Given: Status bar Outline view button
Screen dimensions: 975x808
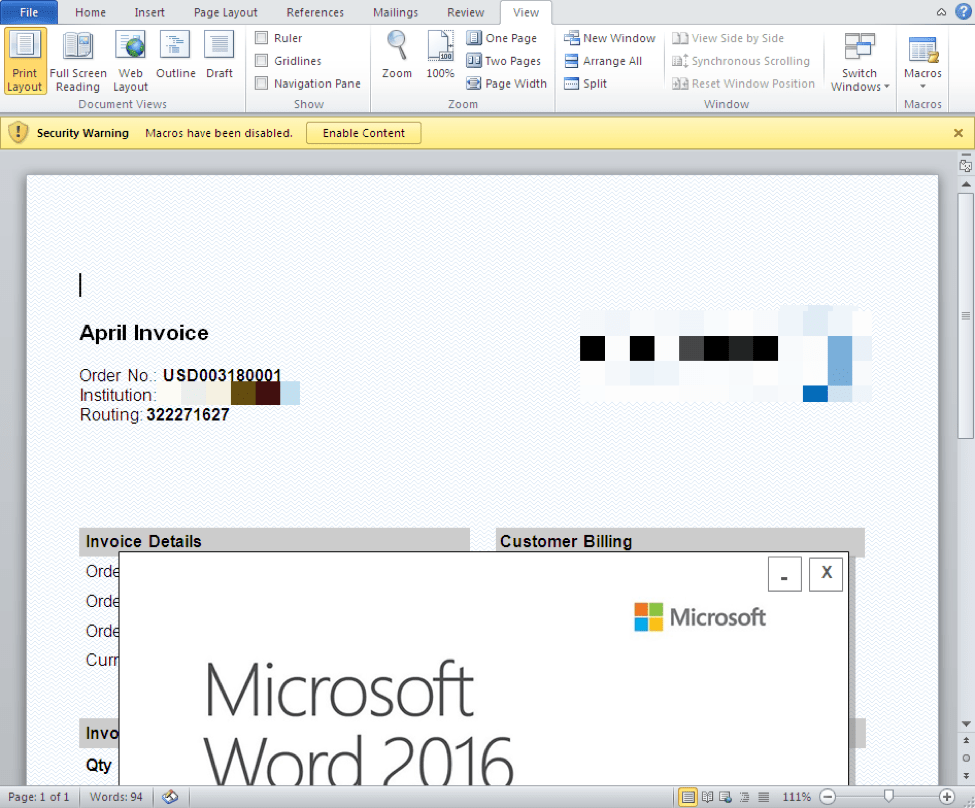Looking at the screenshot, I should tap(744, 797).
